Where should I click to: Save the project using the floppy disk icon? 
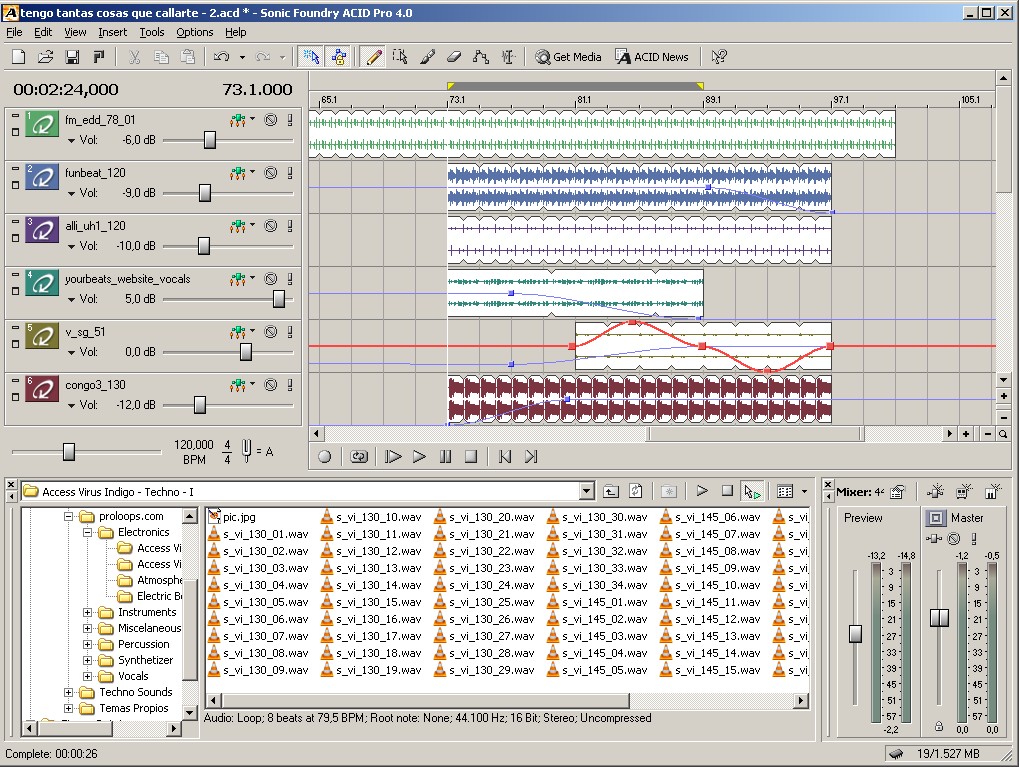tap(72, 57)
